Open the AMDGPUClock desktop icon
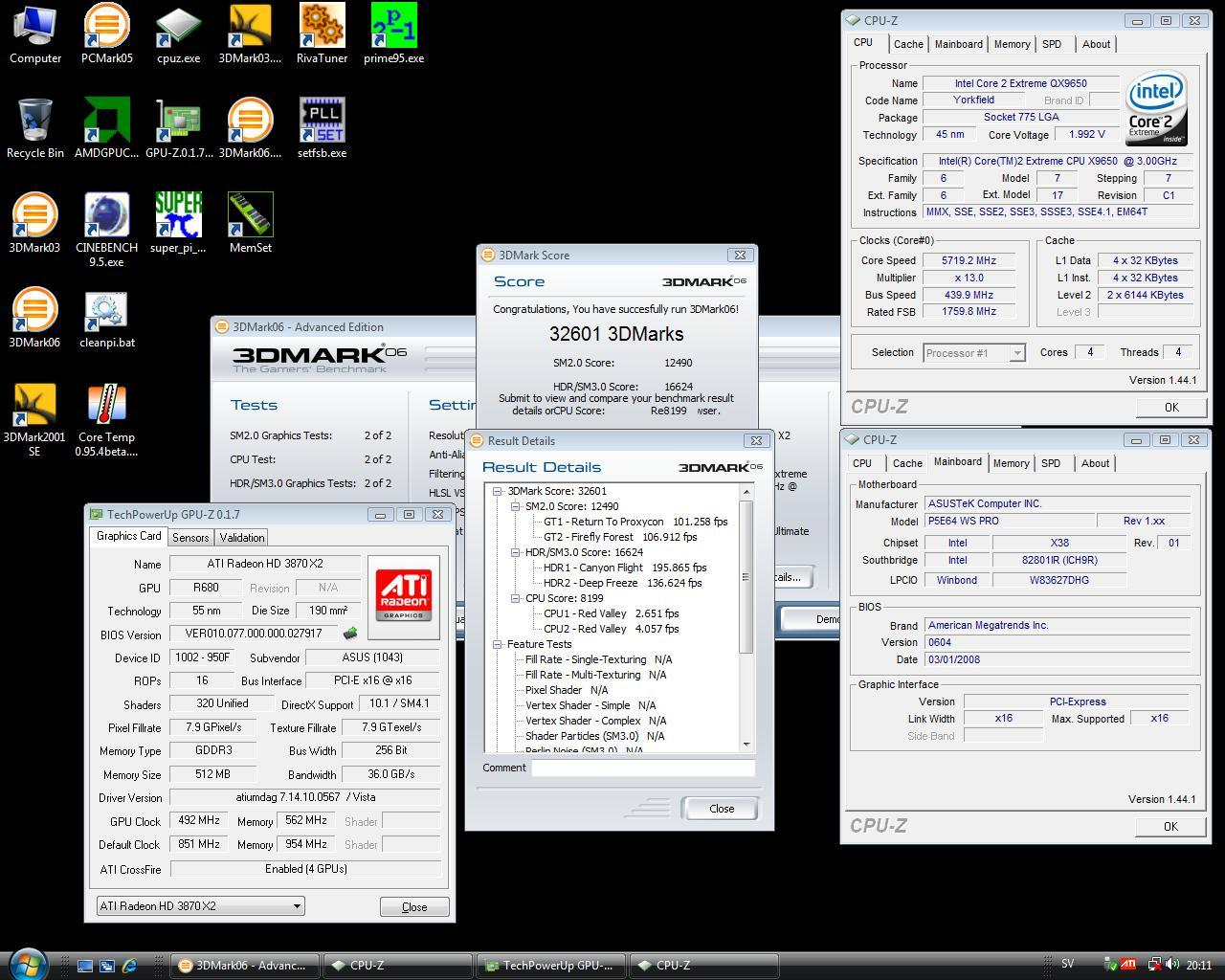Screen dimensions: 1225x980 (x=106, y=128)
